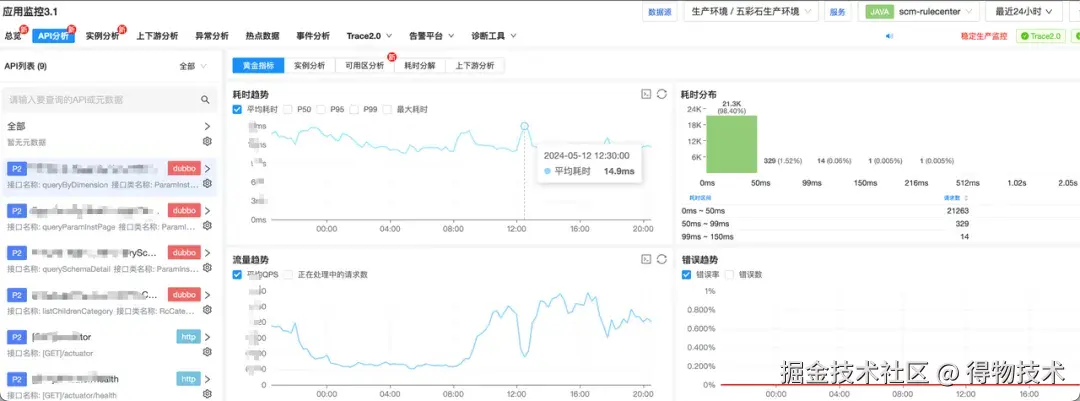Open 实例分析 sub-tab beside 黄金指标
Screen dimensions: 1080x401
pyautogui.click(x=309, y=65)
